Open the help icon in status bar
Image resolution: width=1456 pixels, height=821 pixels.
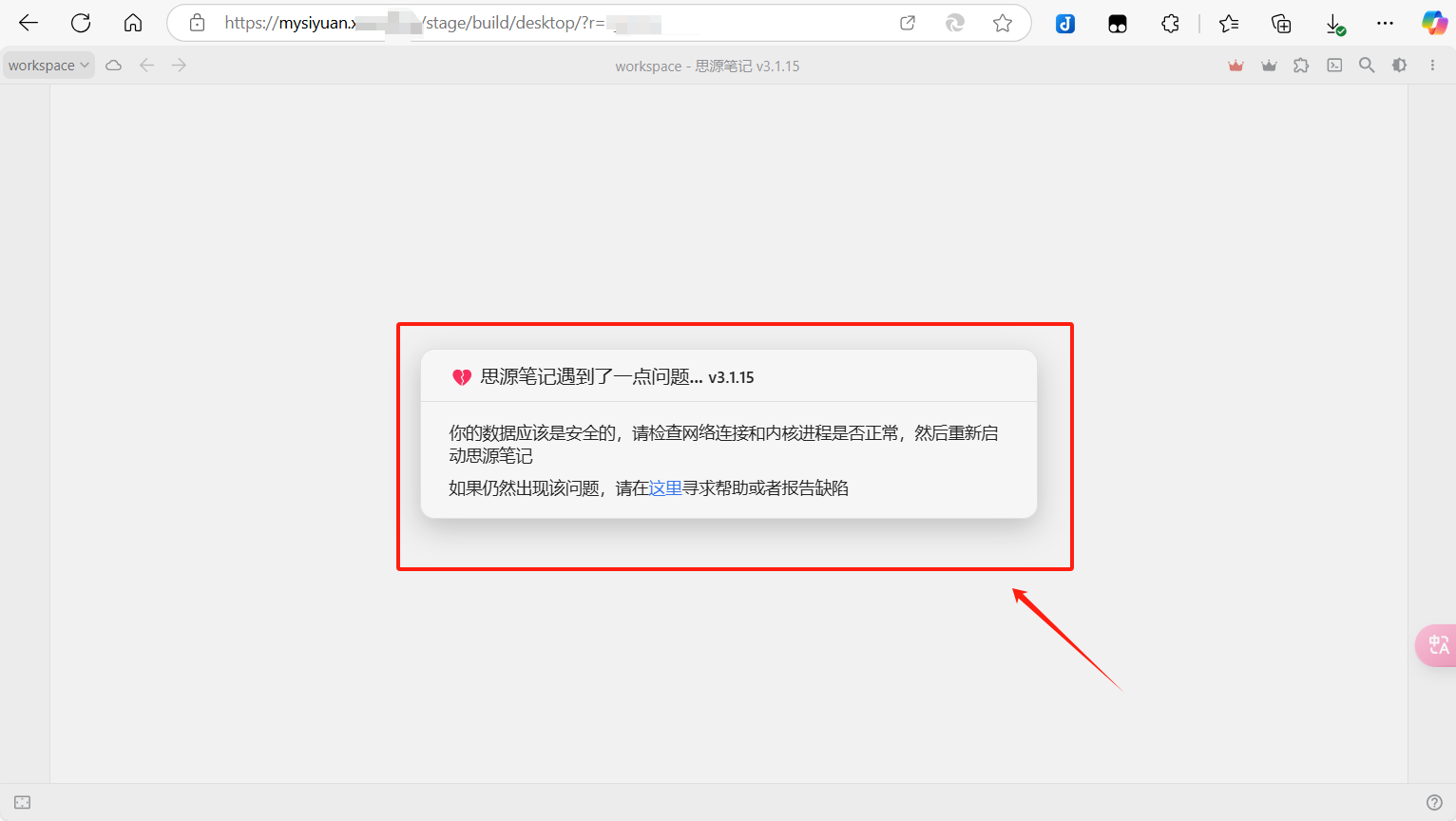(1435, 803)
